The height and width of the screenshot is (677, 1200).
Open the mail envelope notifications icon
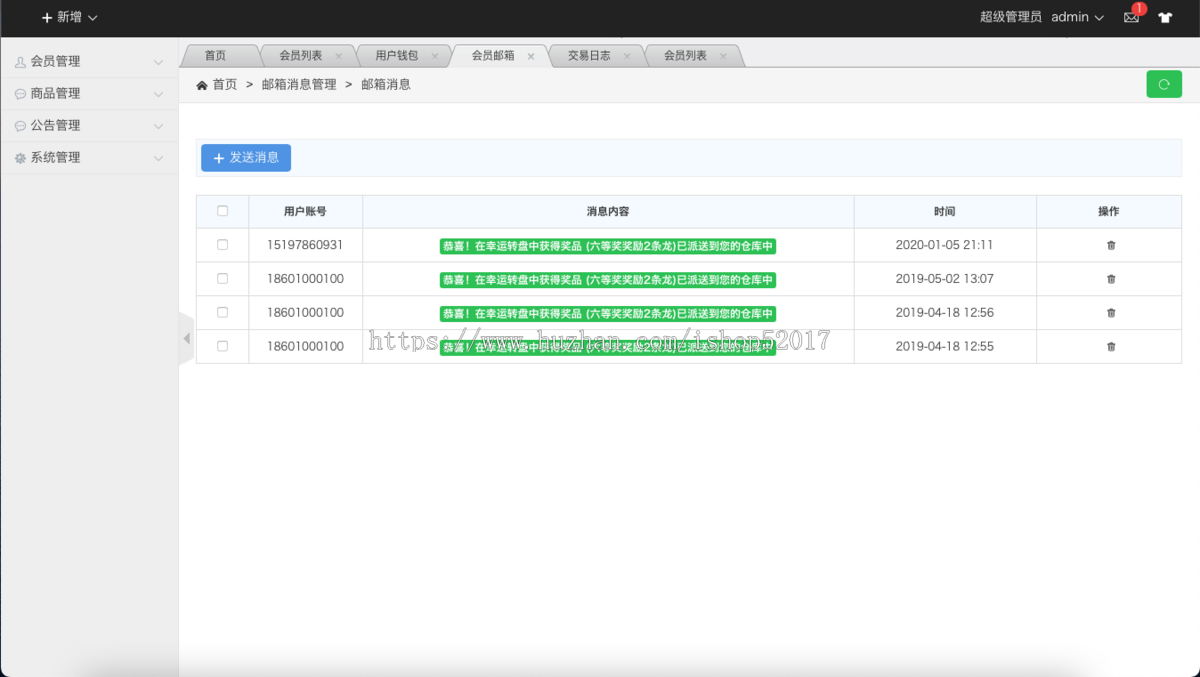click(1131, 17)
